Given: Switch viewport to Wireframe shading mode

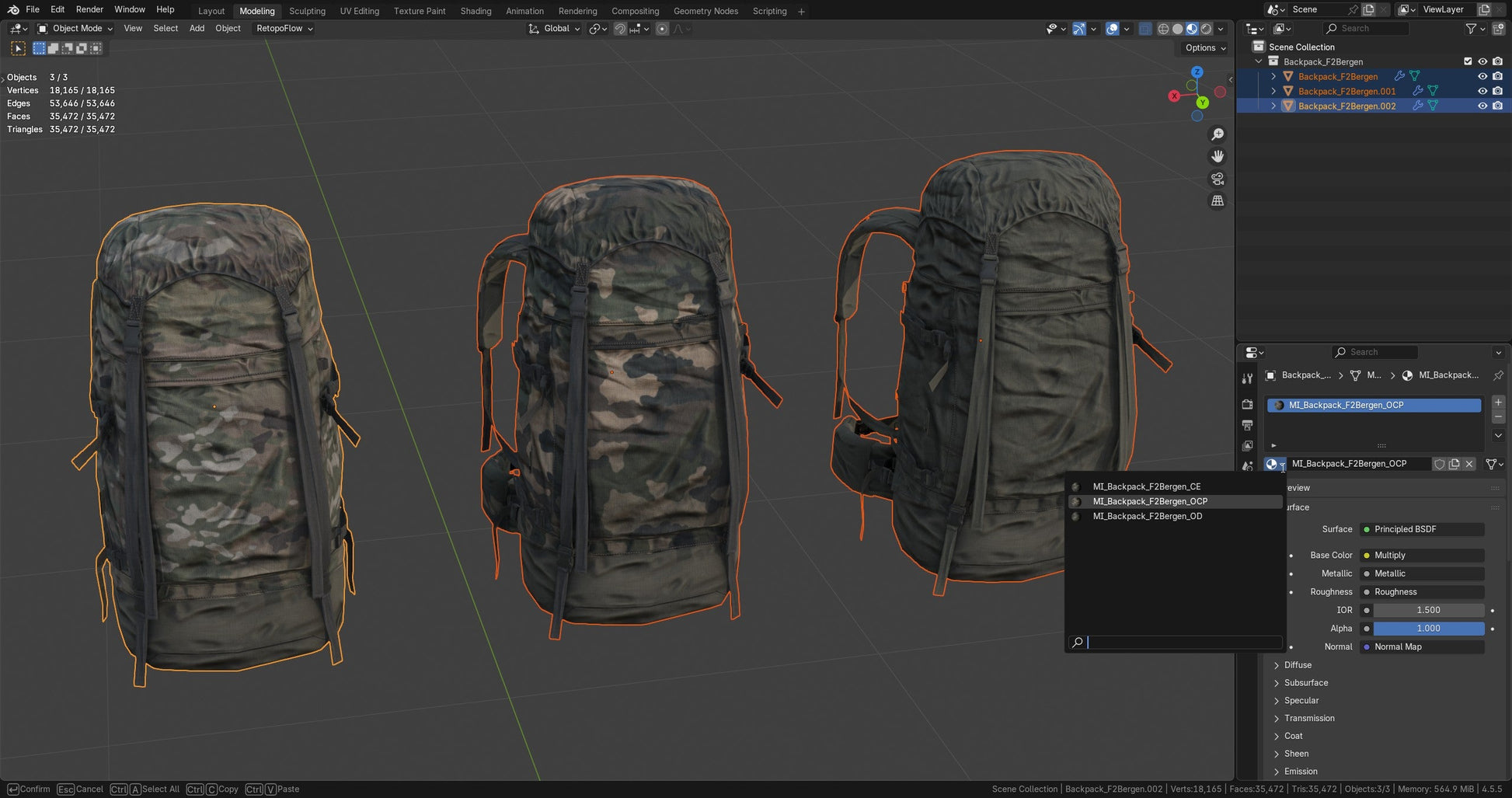Looking at the screenshot, I should pos(1165,29).
